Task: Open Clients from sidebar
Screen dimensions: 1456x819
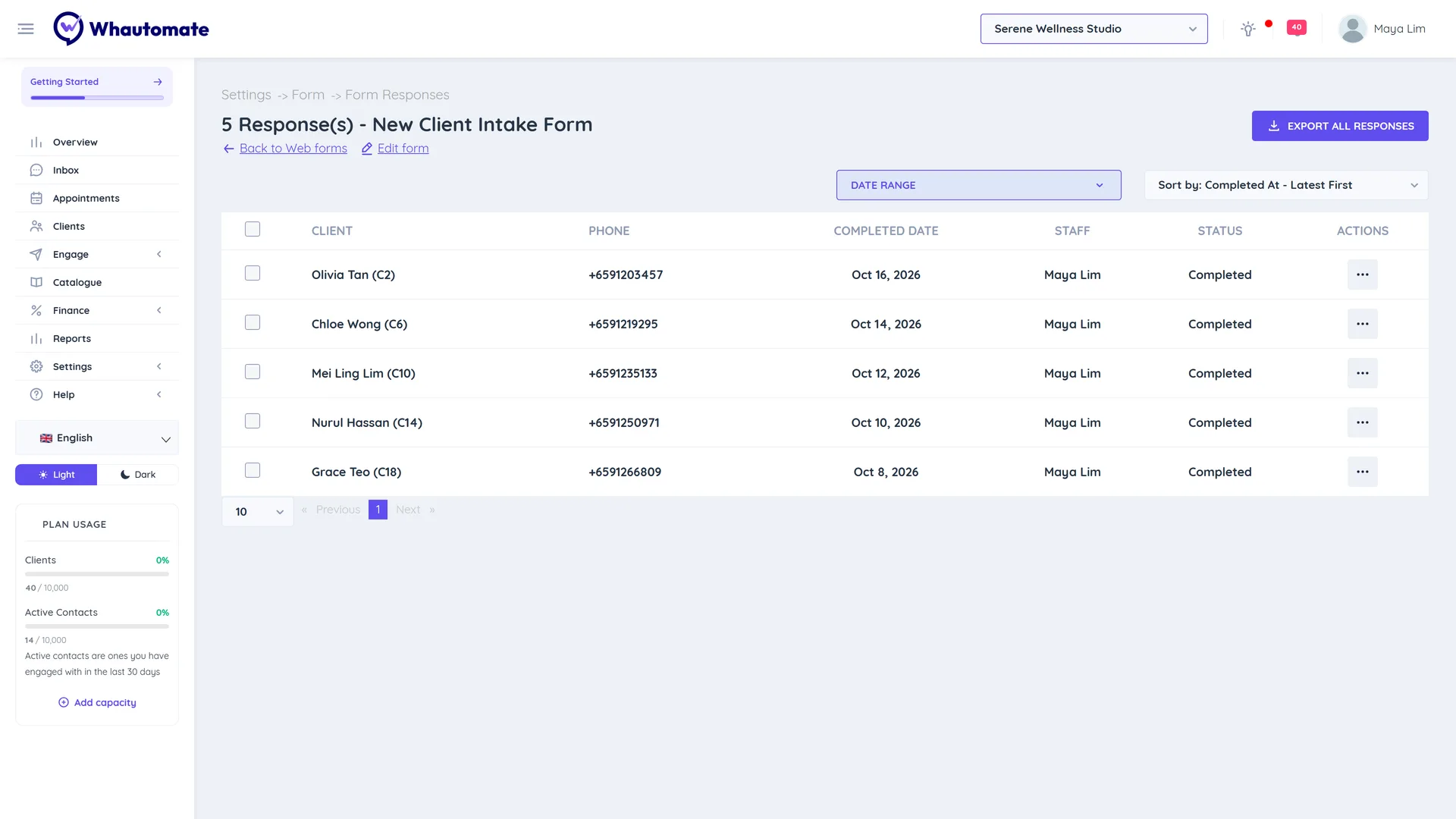Action: coord(97,227)
